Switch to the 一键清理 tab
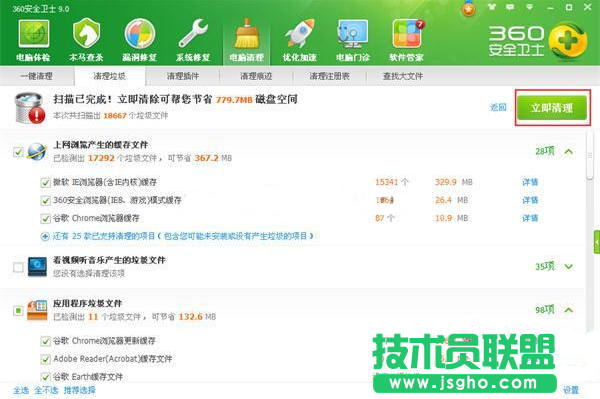The image size is (600, 399). [x=36, y=76]
